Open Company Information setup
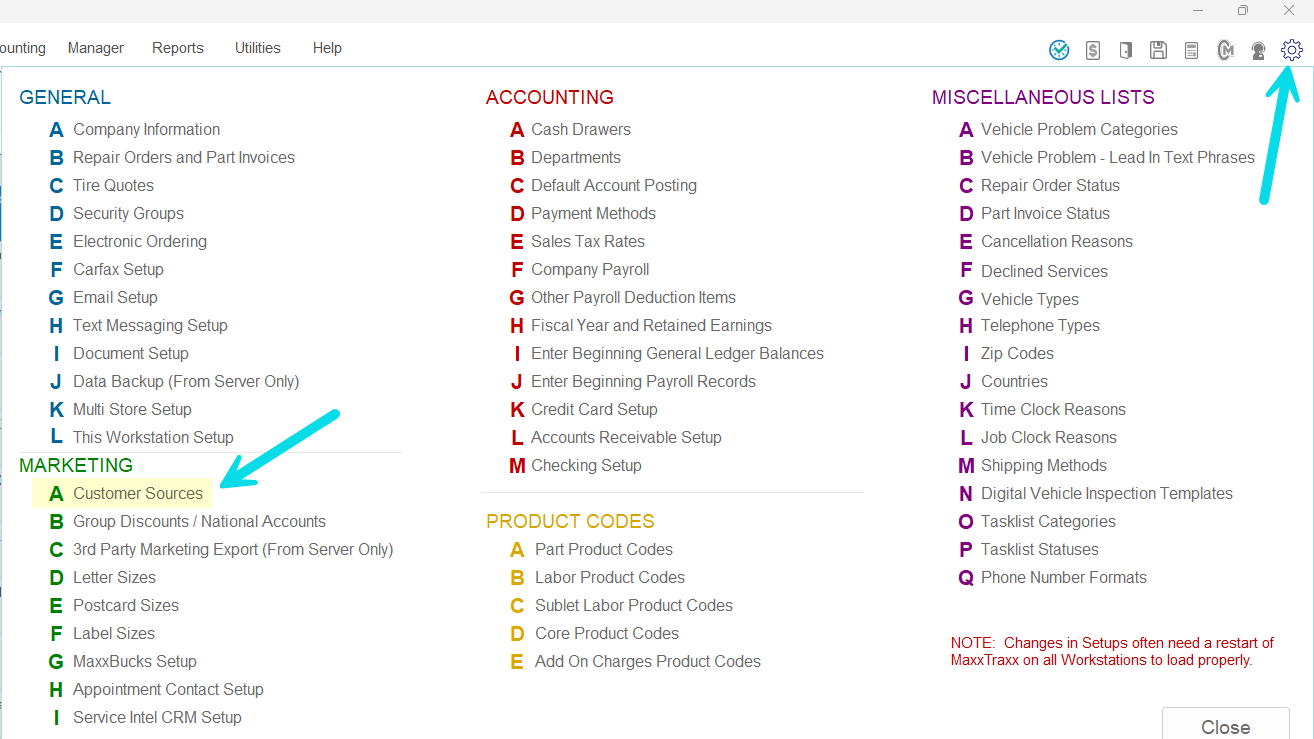 [x=146, y=129]
